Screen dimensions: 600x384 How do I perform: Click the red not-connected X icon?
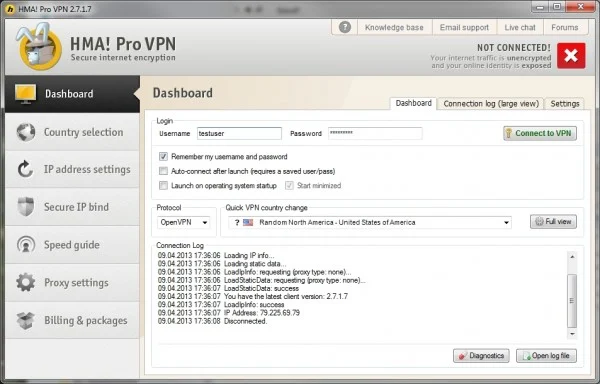point(571,56)
